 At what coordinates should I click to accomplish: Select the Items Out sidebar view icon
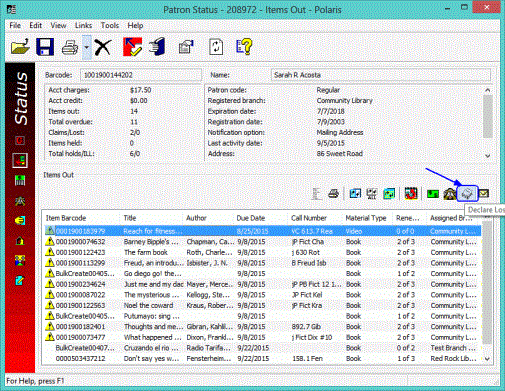click(20, 161)
